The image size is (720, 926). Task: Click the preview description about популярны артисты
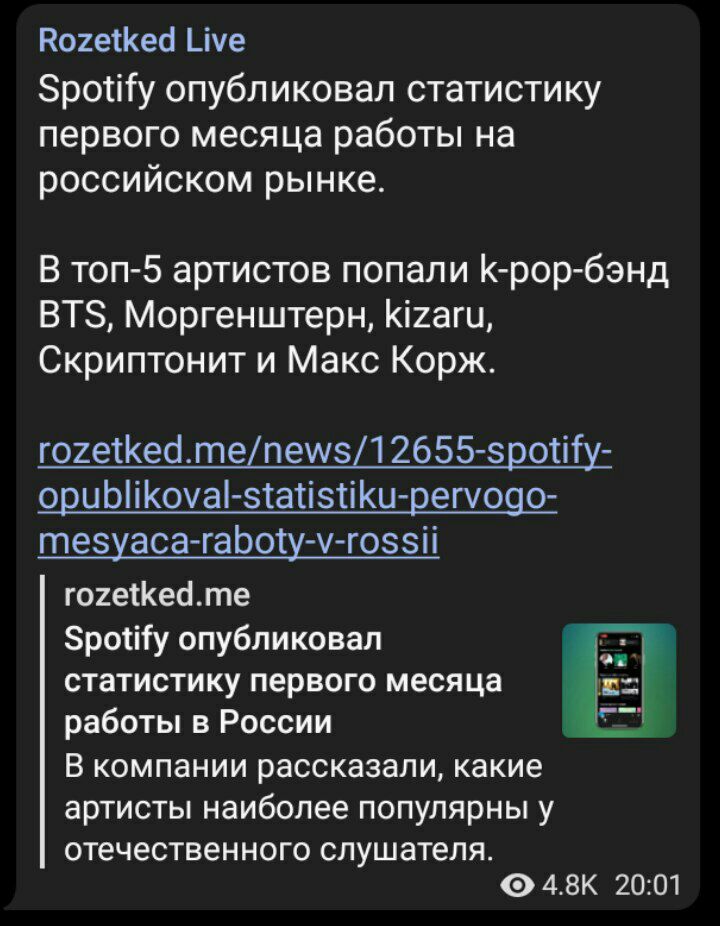[307, 808]
